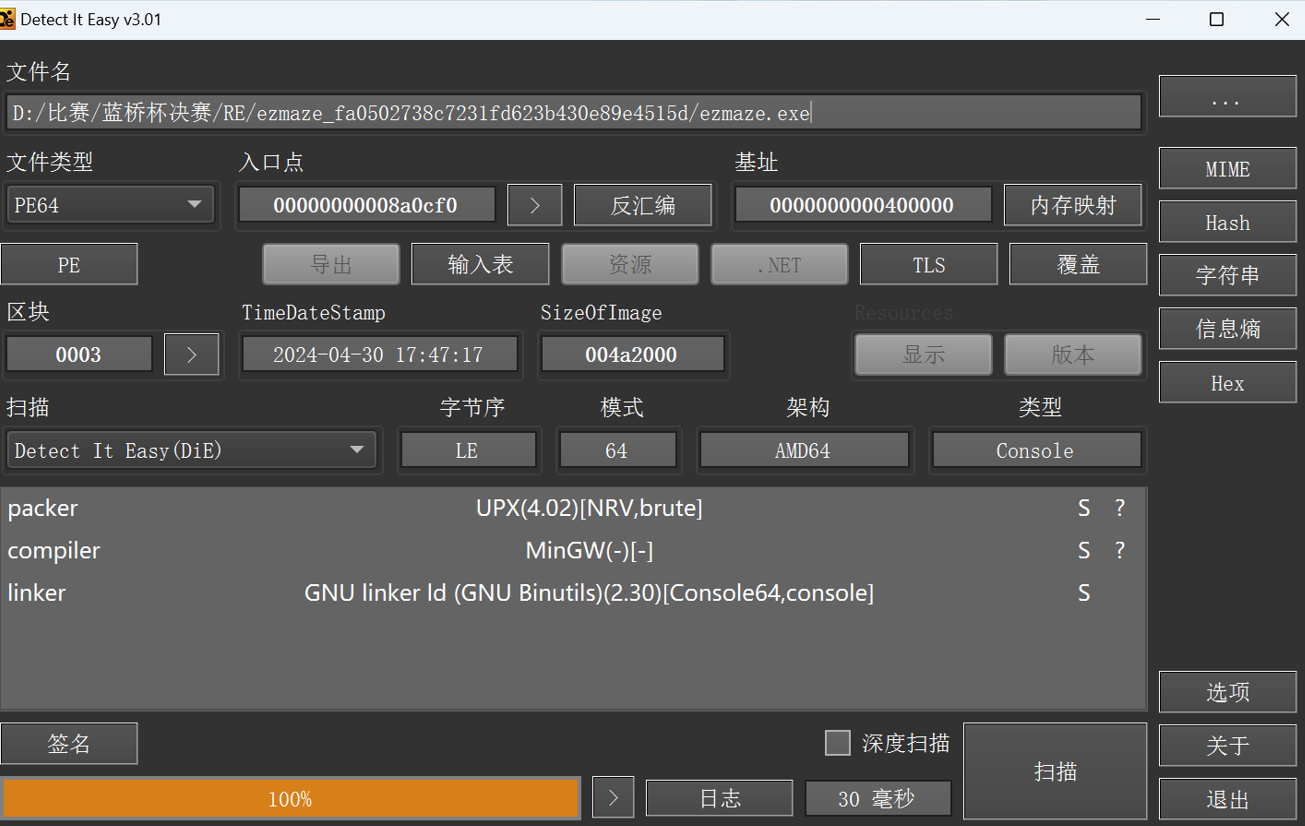1305x826 pixels.
Task: Click the arrow button beside sections count 0003
Action: (191, 355)
